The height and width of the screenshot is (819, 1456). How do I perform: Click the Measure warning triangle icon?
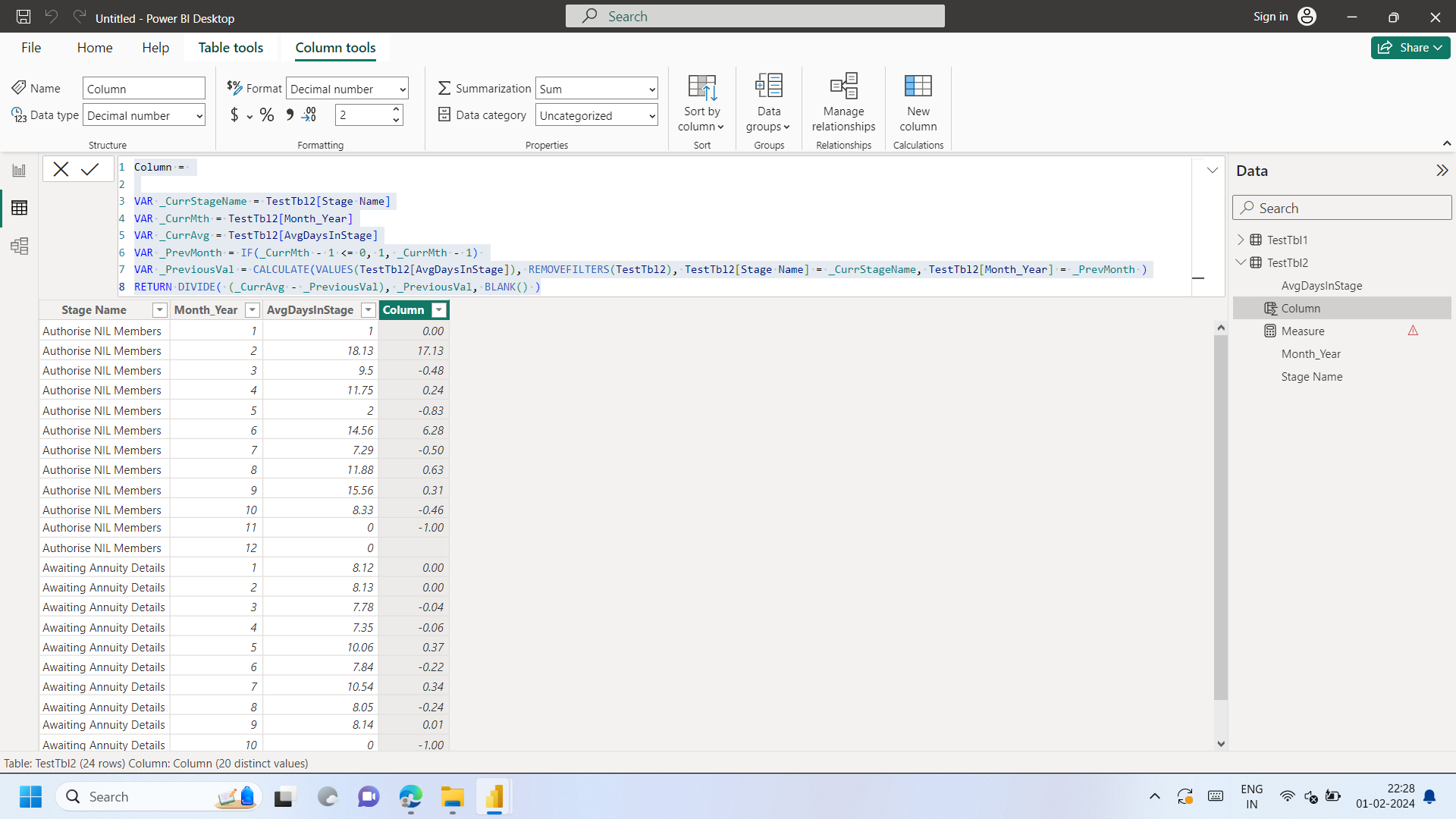pyautogui.click(x=1413, y=331)
